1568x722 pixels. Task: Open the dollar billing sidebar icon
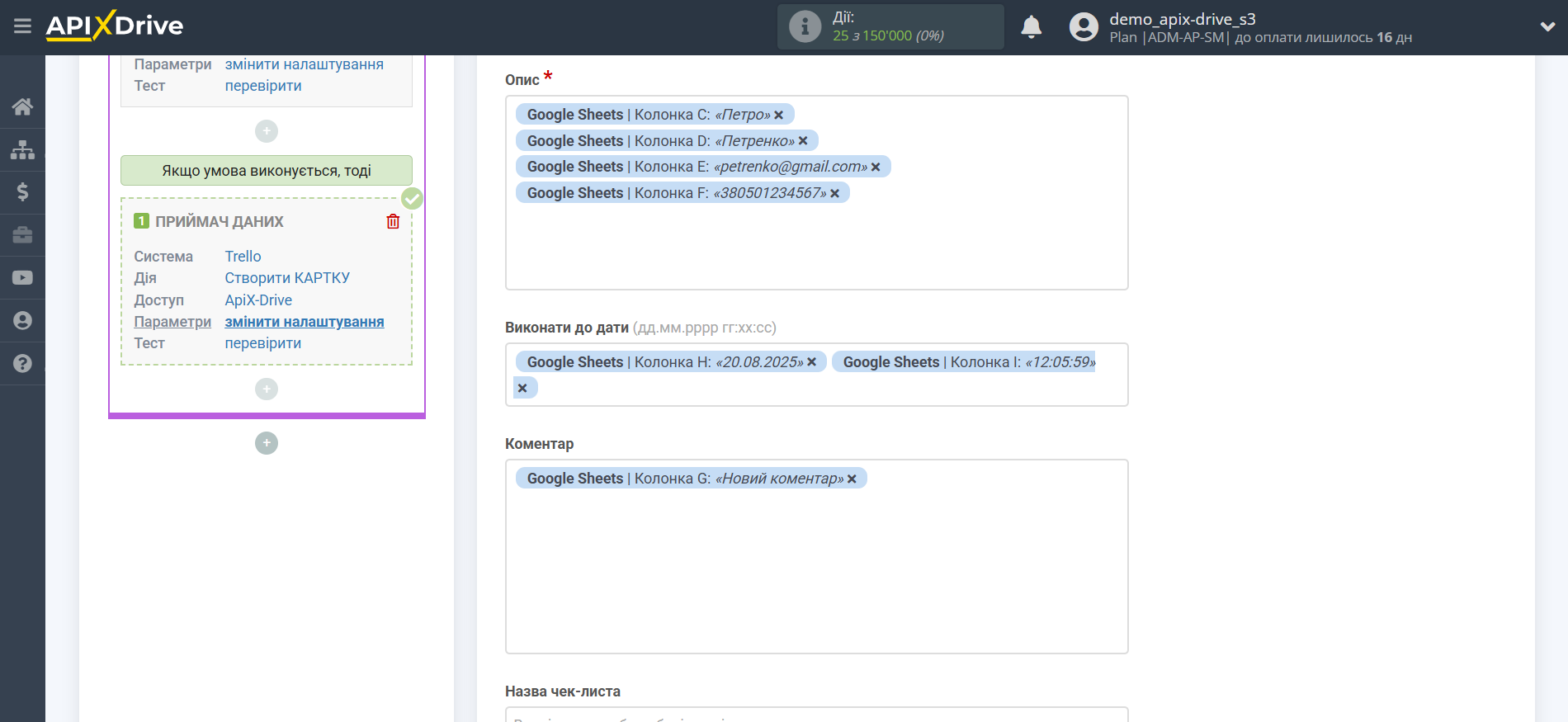(x=22, y=192)
